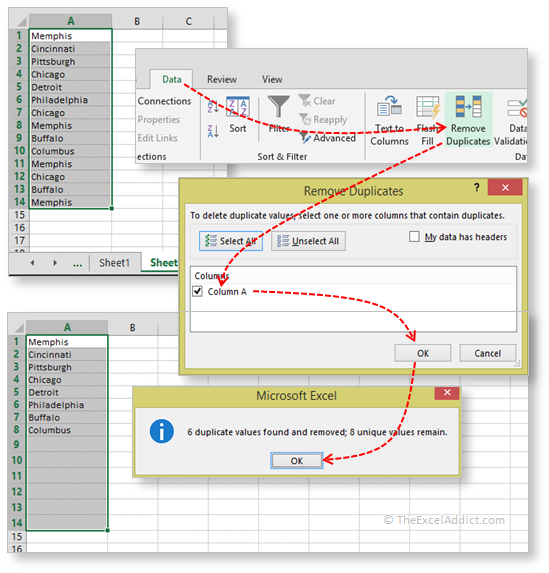Click the Text to Columns icon
This screenshot has height=573, width=549.
point(389,106)
